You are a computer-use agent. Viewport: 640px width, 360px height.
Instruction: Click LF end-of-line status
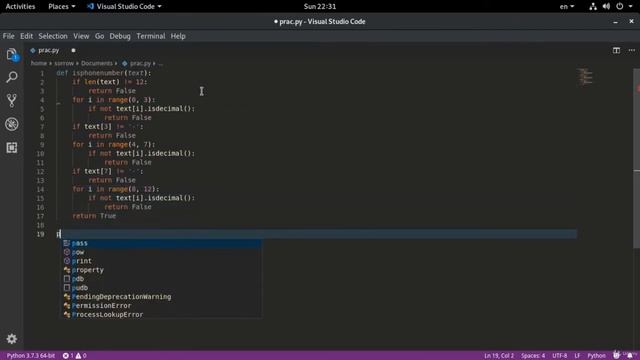tap(577, 356)
